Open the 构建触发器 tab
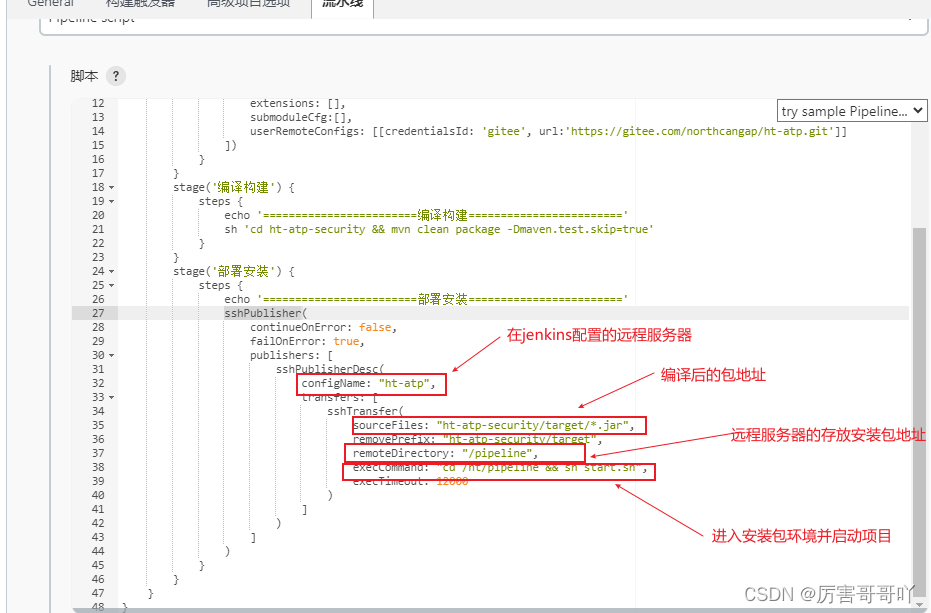This screenshot has height=613, width=931. (x=140, y=4)
